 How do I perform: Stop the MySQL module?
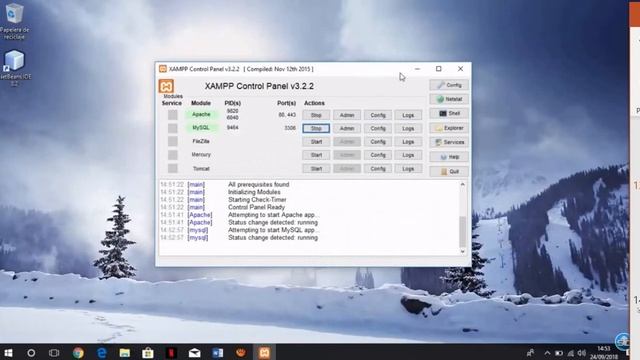[316, 128]
